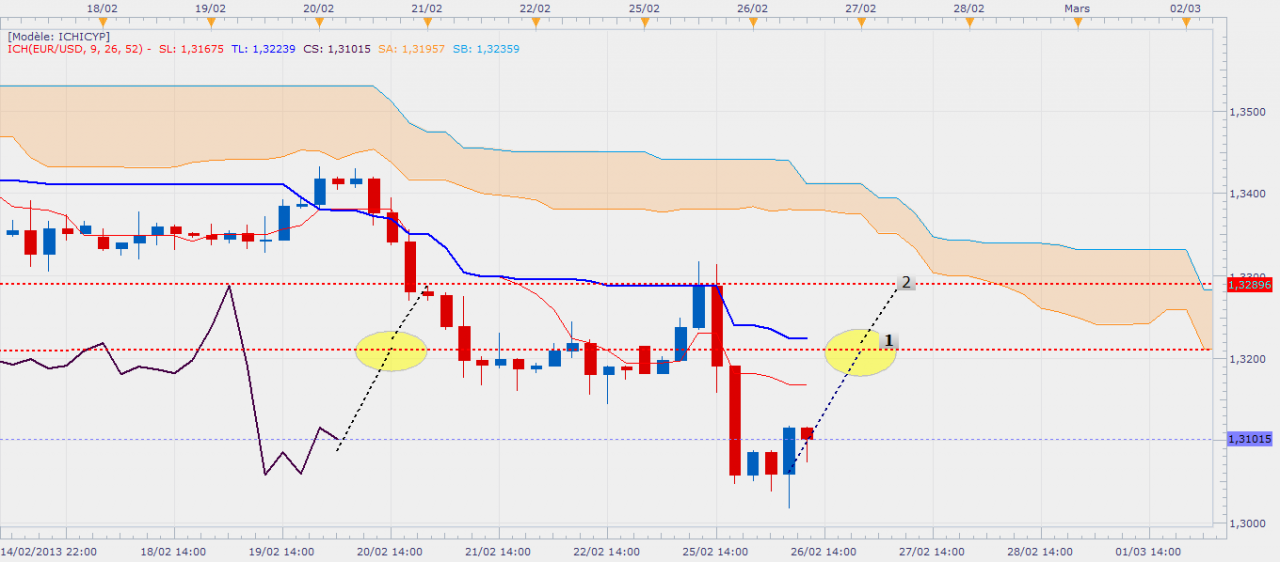Click the SB: 1,32359 legend value

486,48
